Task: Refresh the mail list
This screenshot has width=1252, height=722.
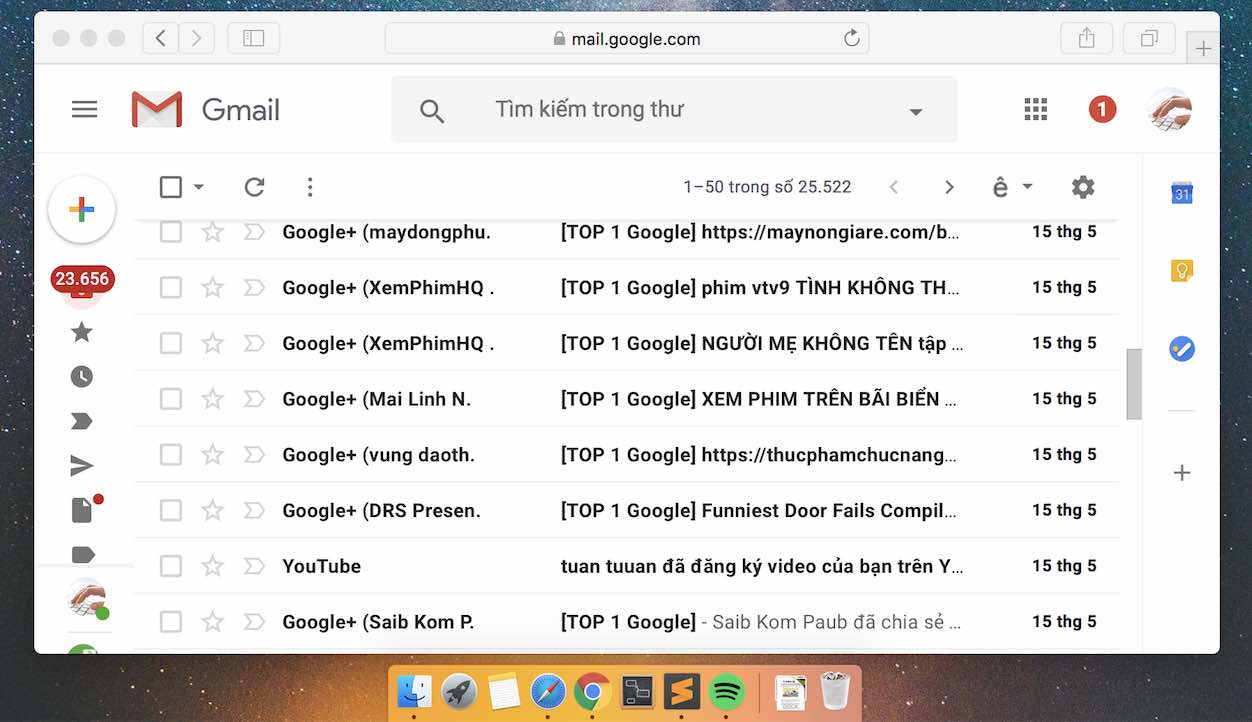Action: pyautogui.click(x=254, y=187)
